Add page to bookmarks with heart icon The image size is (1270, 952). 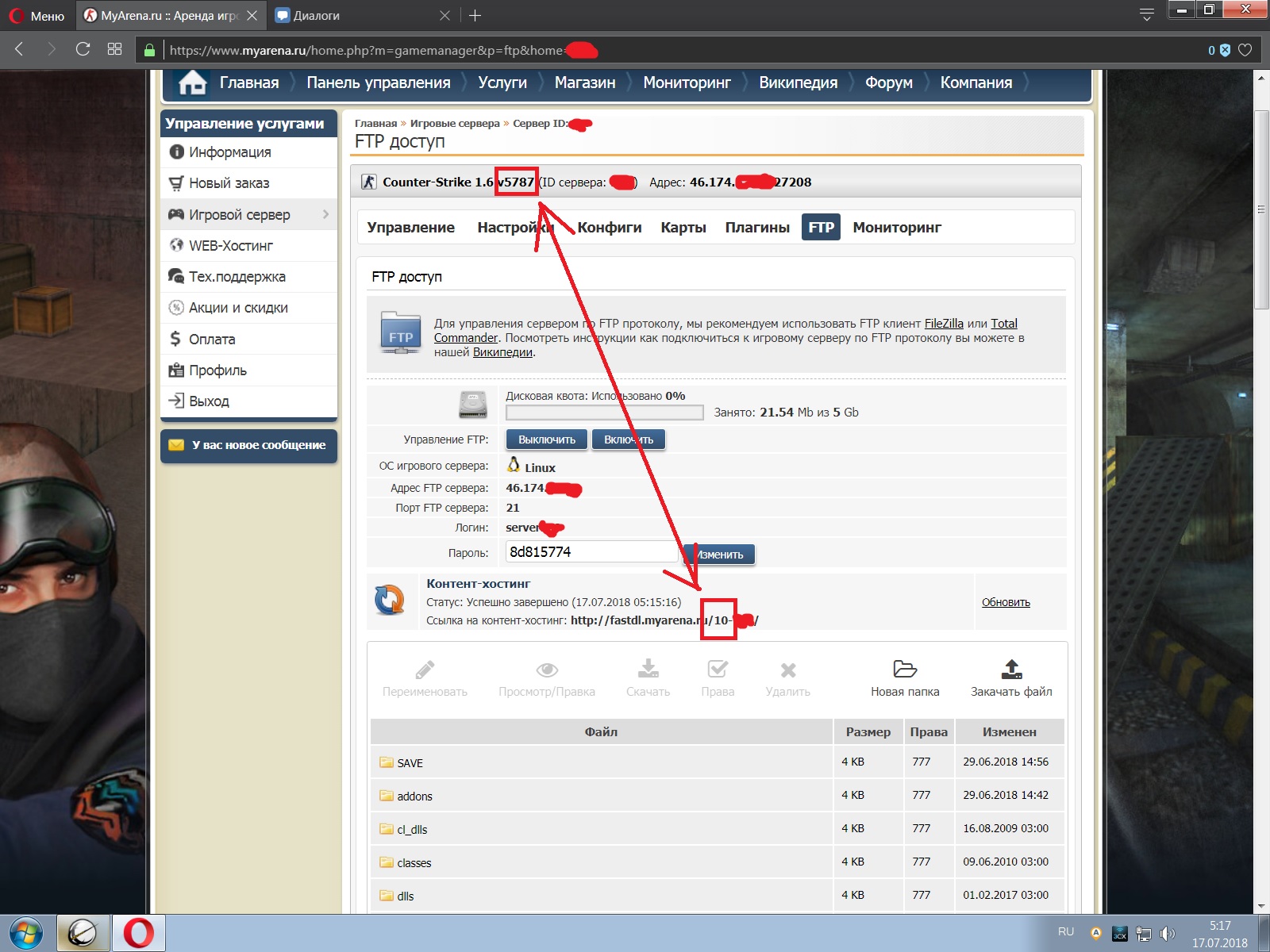[1245, 50]
